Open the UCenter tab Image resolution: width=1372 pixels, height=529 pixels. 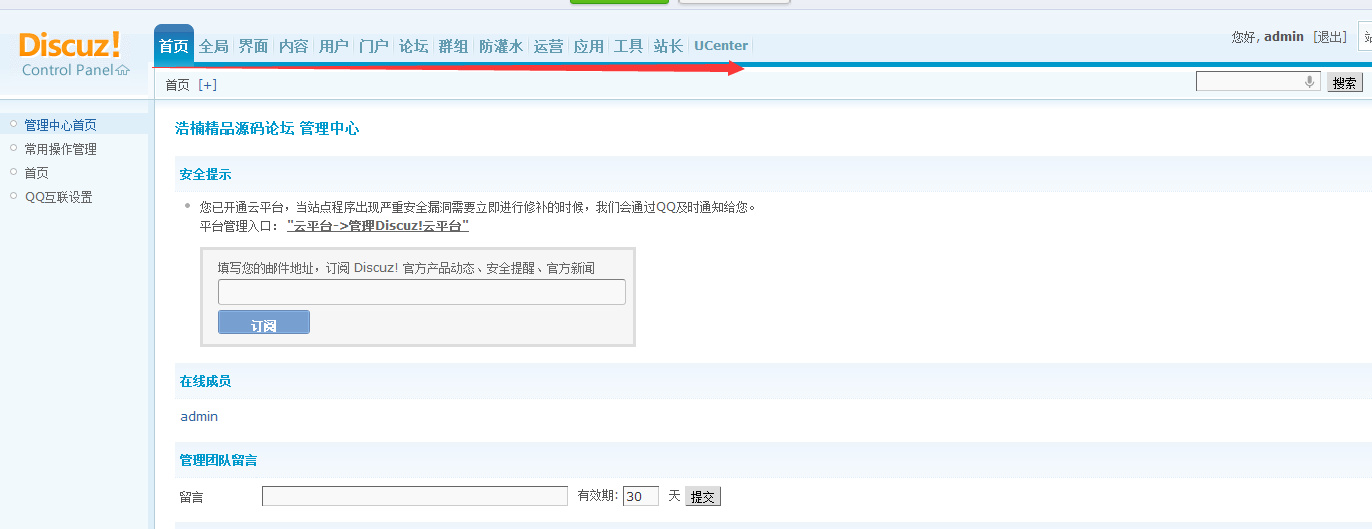click(721, 46)
